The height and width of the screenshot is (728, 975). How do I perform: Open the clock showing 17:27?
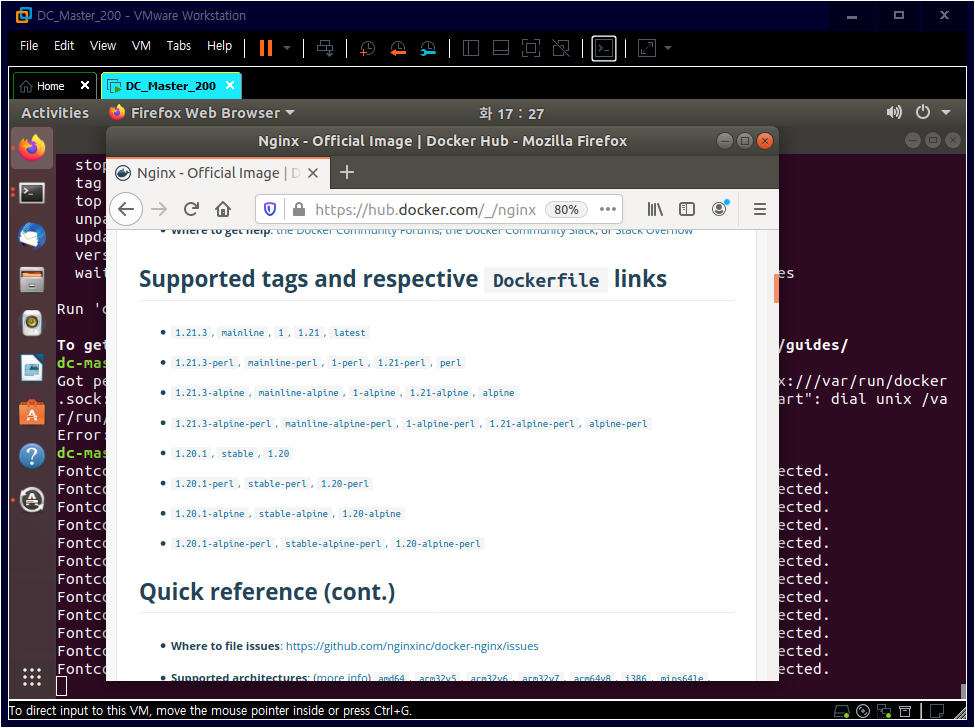[511, 114]
